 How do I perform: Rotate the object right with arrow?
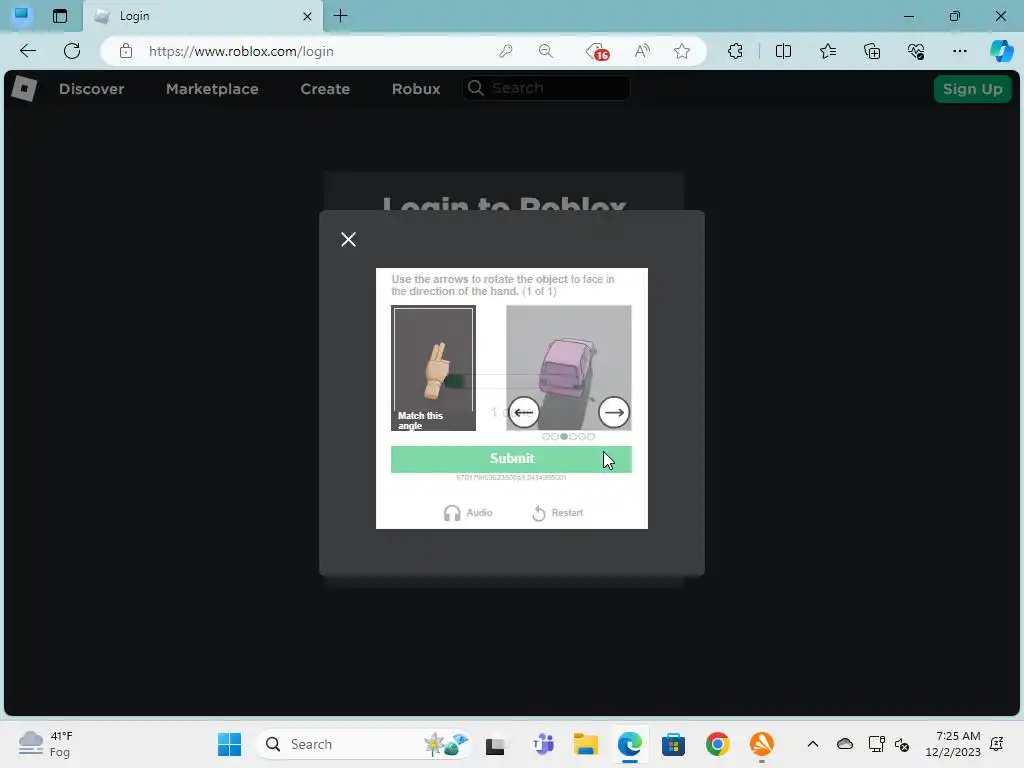pos(614,412)
